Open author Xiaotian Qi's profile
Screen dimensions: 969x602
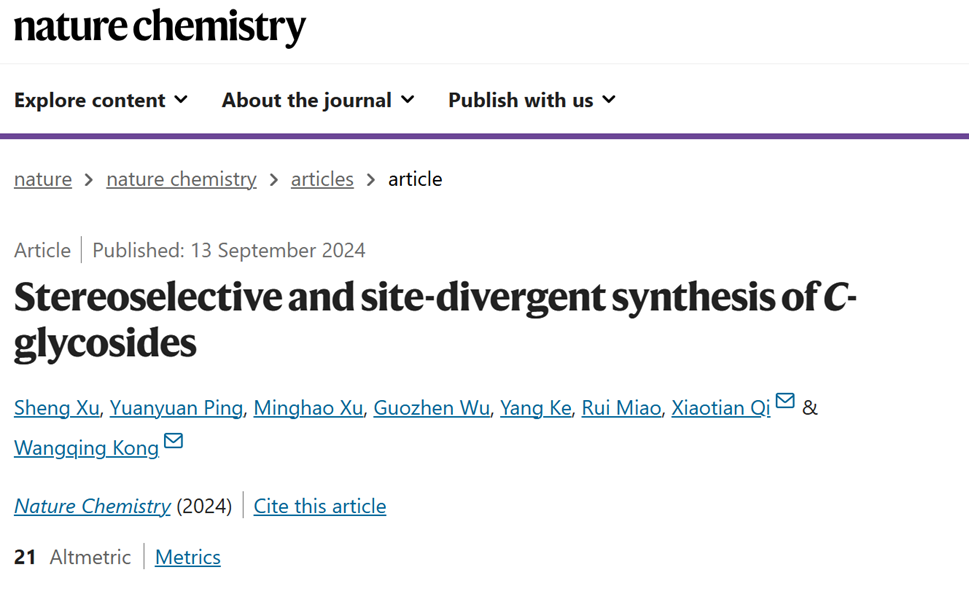[x=721, y=408]
